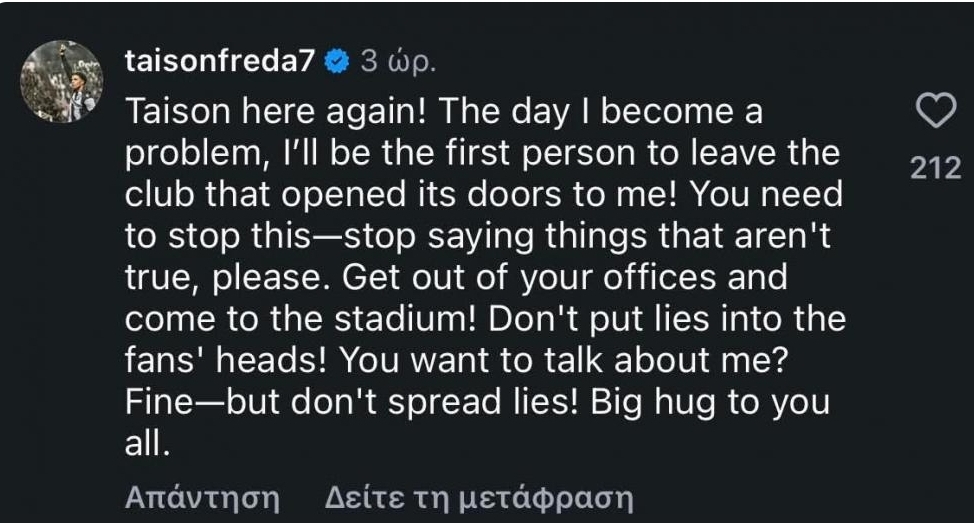The height and width of the screenshot is (523, 974).
Task: Click Δείτε τη μετάφραση to translate
Action: coord(479,498)
